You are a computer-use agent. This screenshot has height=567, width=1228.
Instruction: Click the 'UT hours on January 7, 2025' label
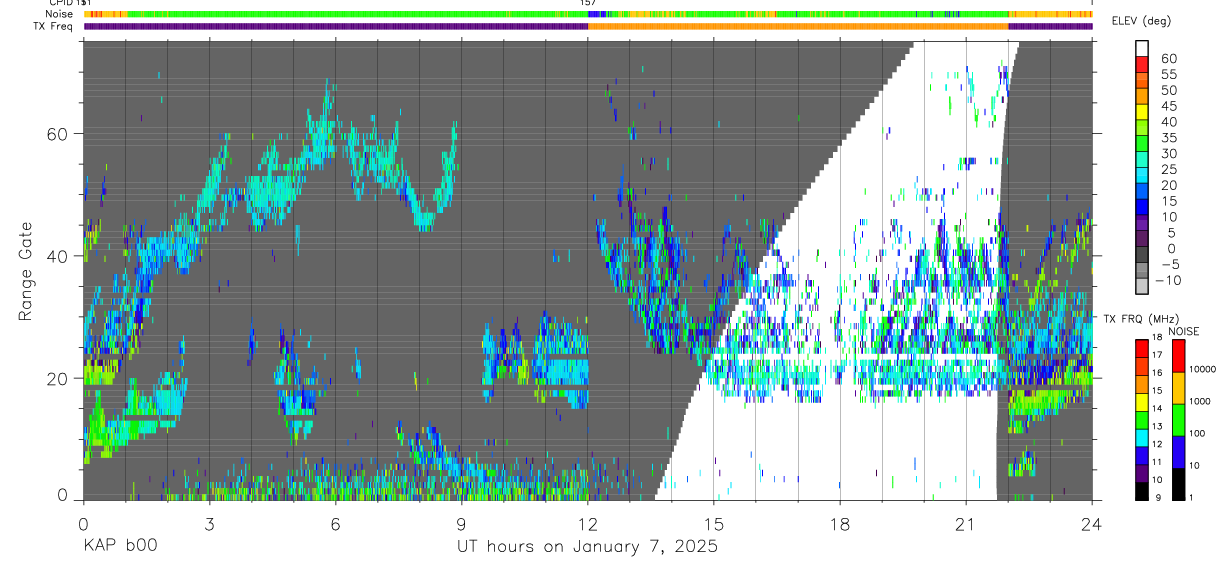pyautogui.click(x=587, y=547)
